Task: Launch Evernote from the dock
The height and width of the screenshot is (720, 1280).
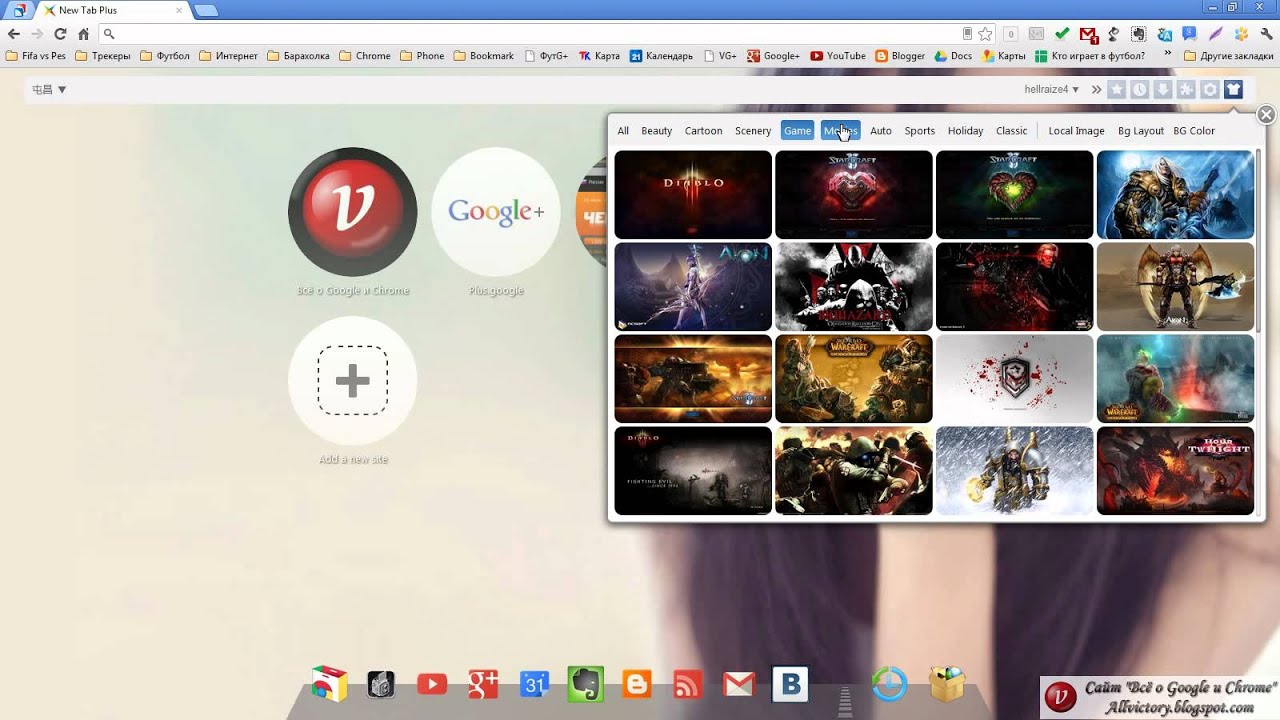Action: click(586, 684)
